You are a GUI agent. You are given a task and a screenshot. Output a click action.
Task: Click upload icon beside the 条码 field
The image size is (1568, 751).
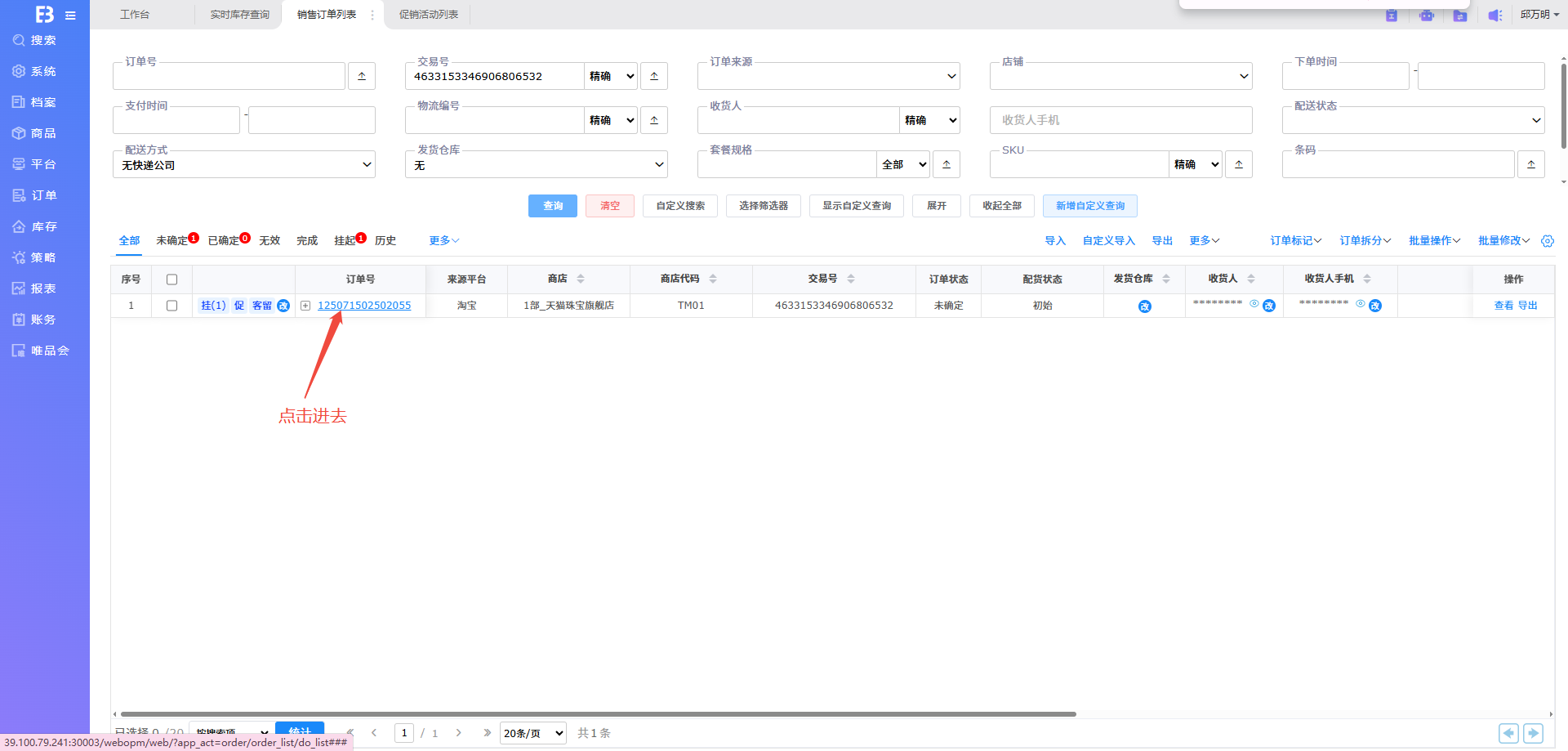click(1530, 164)
